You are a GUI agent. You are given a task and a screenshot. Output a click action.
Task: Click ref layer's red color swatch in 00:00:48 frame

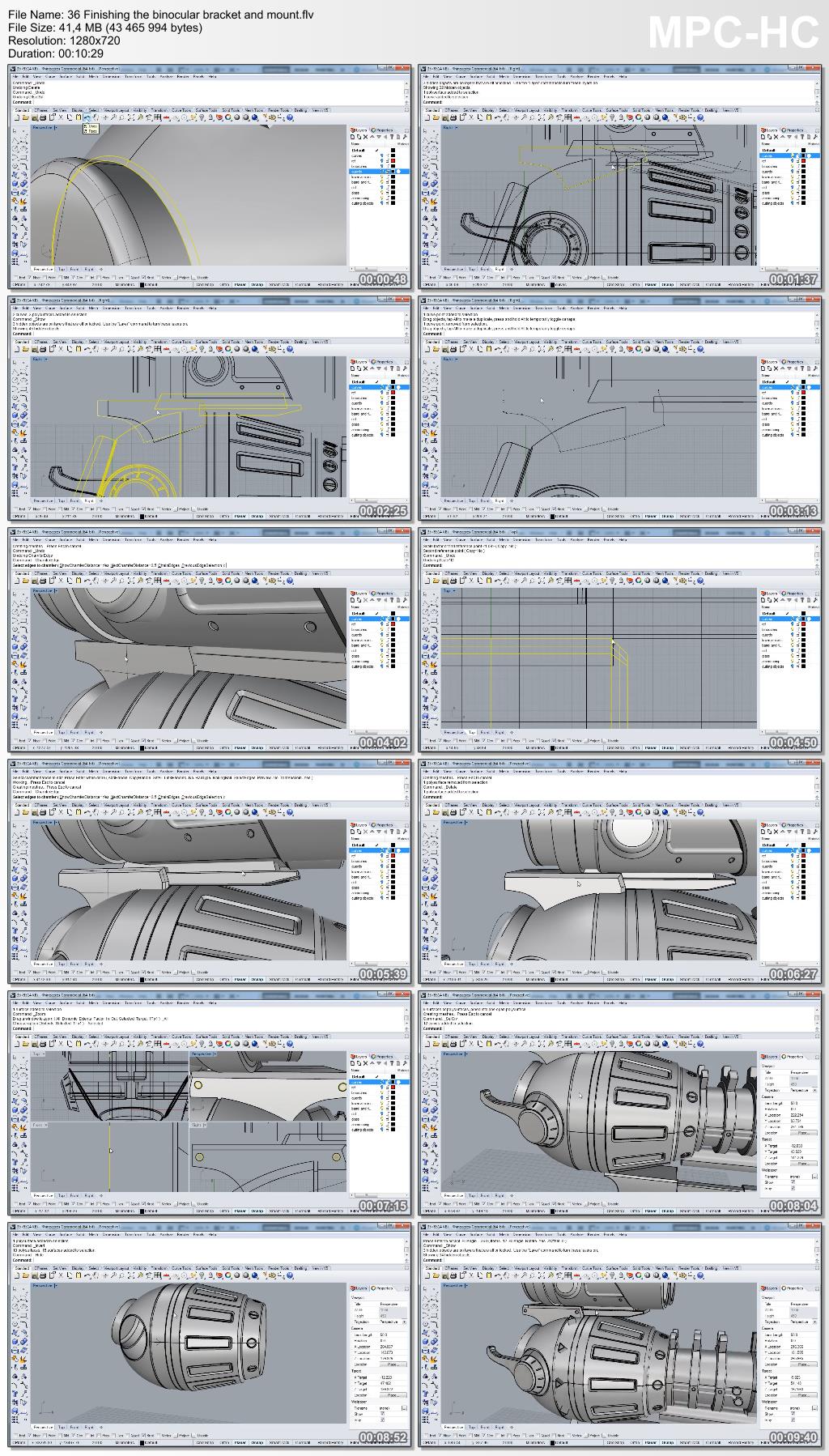pyautogui.click(x=393, y=161)
